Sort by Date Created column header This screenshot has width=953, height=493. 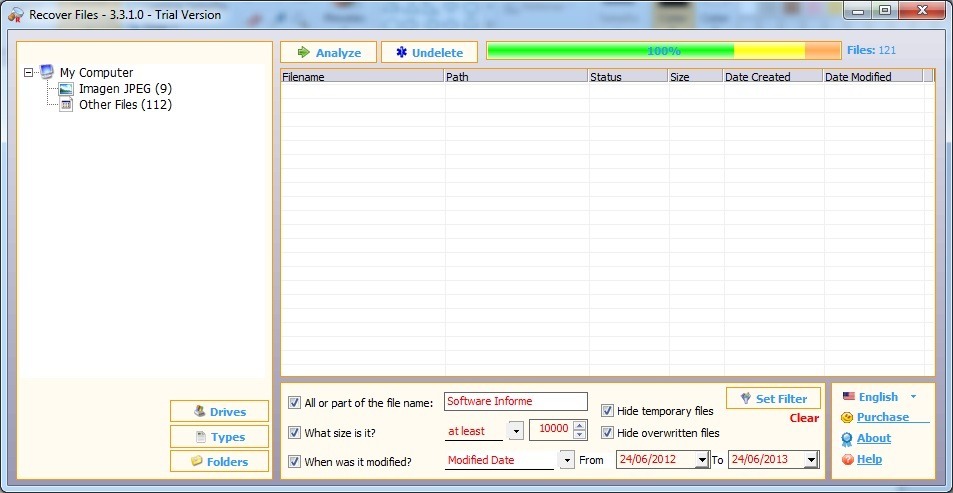pos(773,77)
